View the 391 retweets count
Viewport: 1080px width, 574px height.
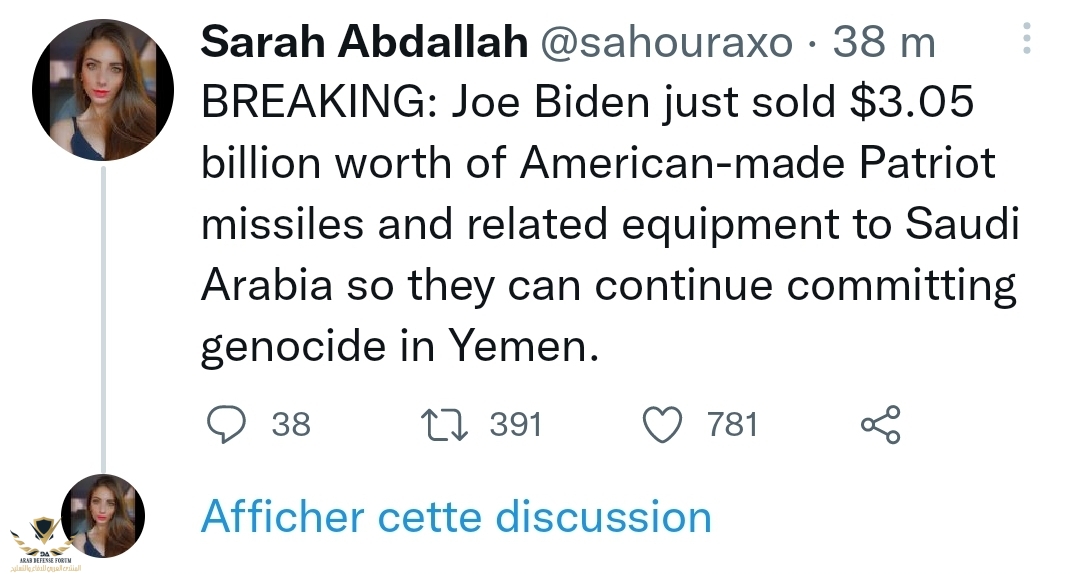pyautogui.click(x=515, y=425)
